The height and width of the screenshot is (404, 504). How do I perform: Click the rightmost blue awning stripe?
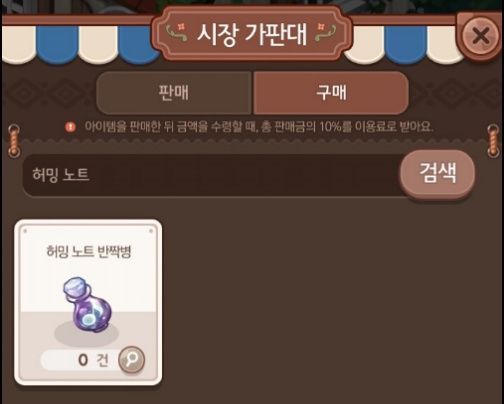[405, 45]
